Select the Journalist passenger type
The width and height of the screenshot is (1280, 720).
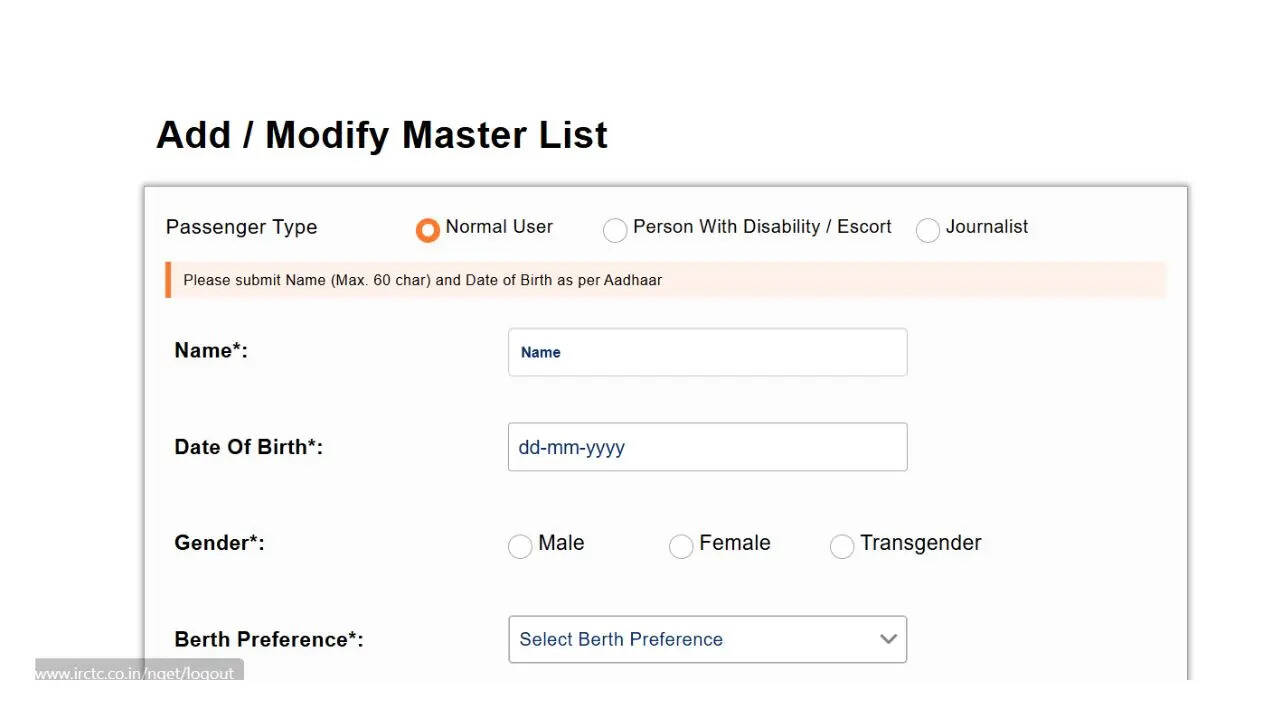click(x=928, y=230)
